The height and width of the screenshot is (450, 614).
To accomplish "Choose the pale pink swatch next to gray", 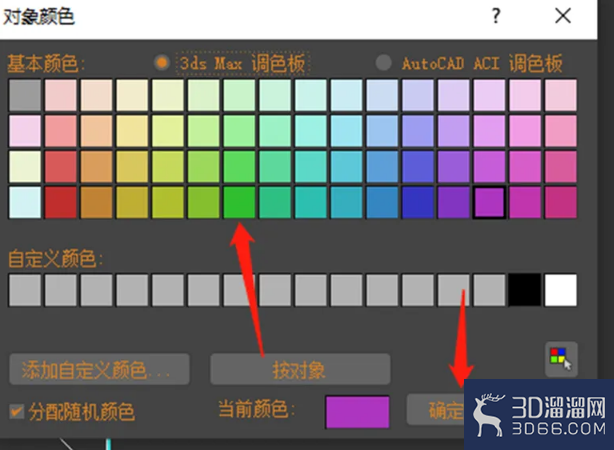I will point(60,95).
